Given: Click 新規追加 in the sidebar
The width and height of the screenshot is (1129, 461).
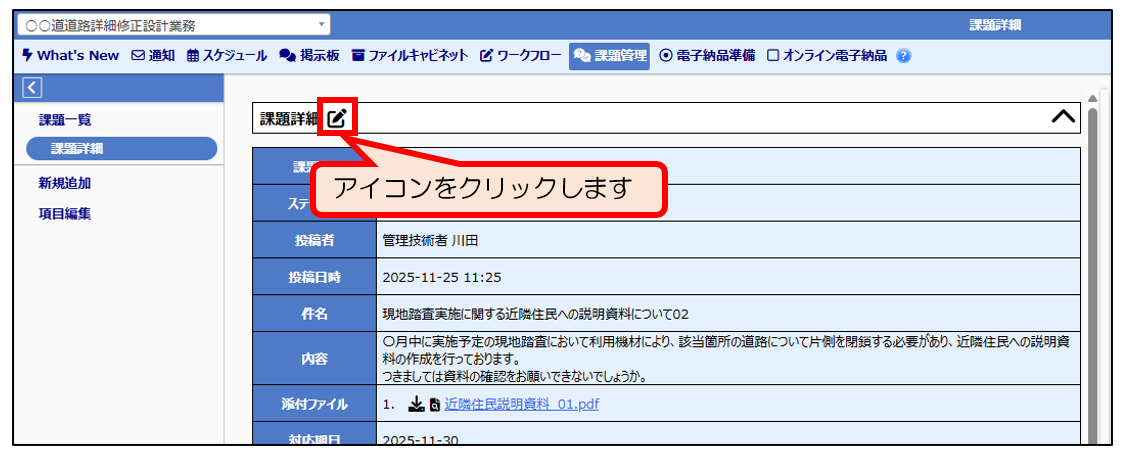Looking at the screenshot, I should pyautogui.click(x=65, y=184).
